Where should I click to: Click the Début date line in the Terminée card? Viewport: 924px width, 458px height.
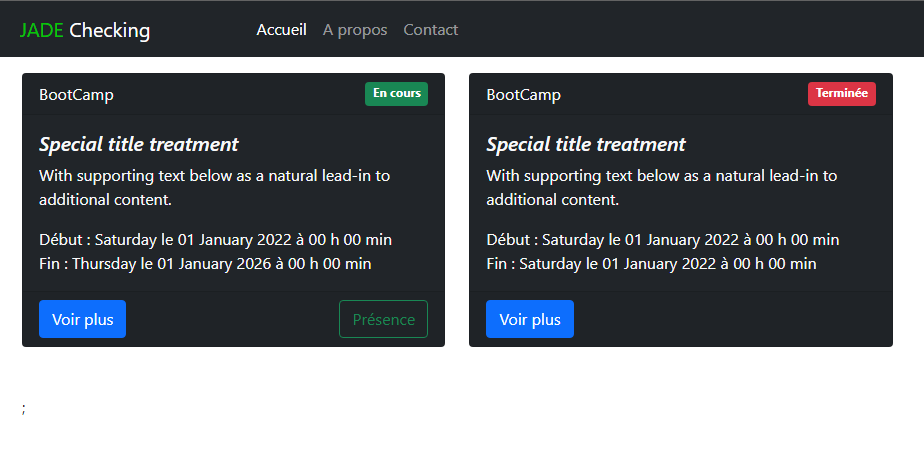click(x=662, y=240)
